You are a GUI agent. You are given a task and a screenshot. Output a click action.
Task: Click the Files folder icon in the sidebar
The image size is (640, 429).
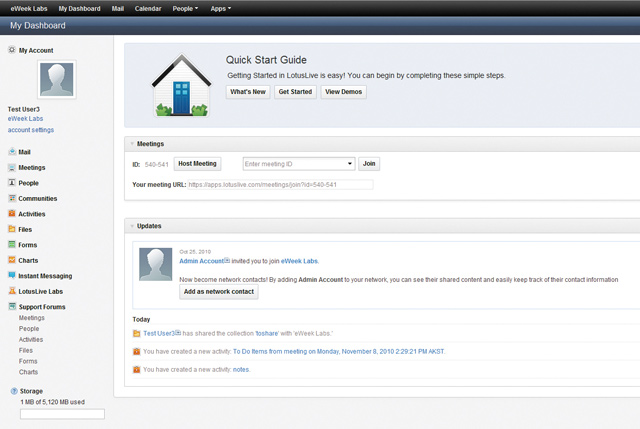pyautogui.click(x=12, y=229)
